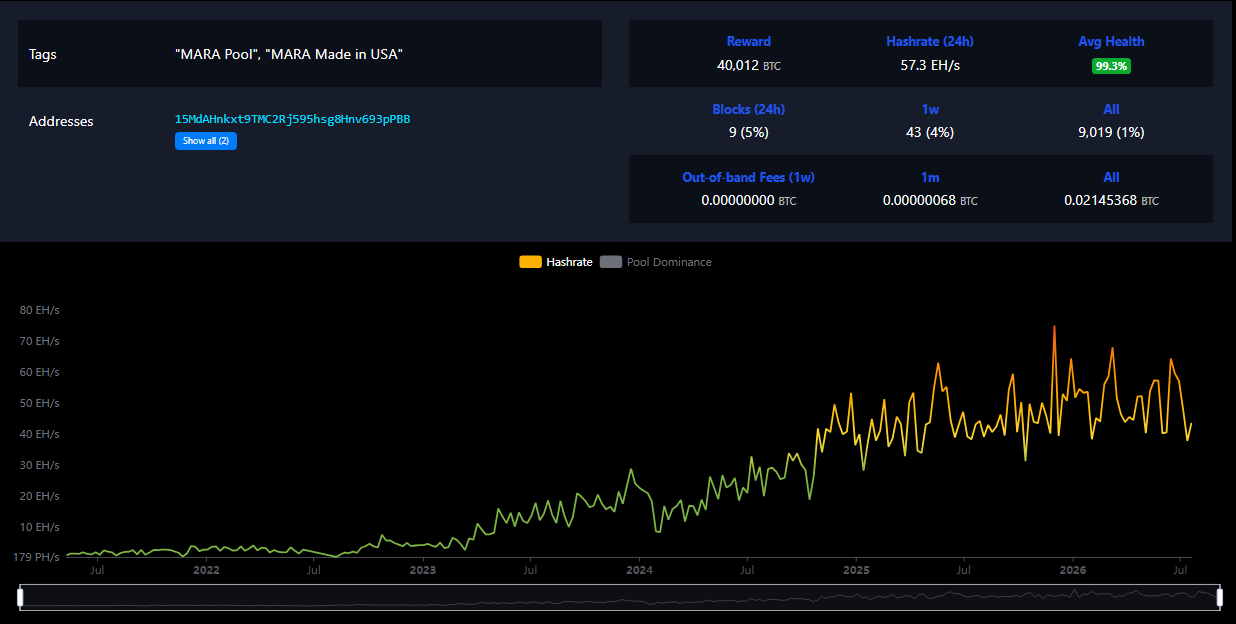This screenshot has height=624, width=1236.
Task: Grab the left handle of chart zoom slider
Action: 20,597
